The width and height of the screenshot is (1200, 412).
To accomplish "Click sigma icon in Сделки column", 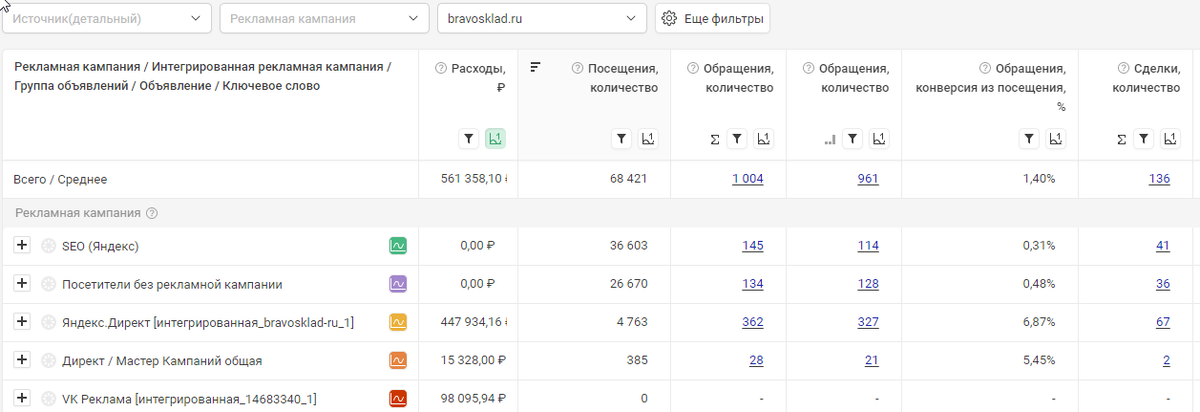I will point(1122,140).
